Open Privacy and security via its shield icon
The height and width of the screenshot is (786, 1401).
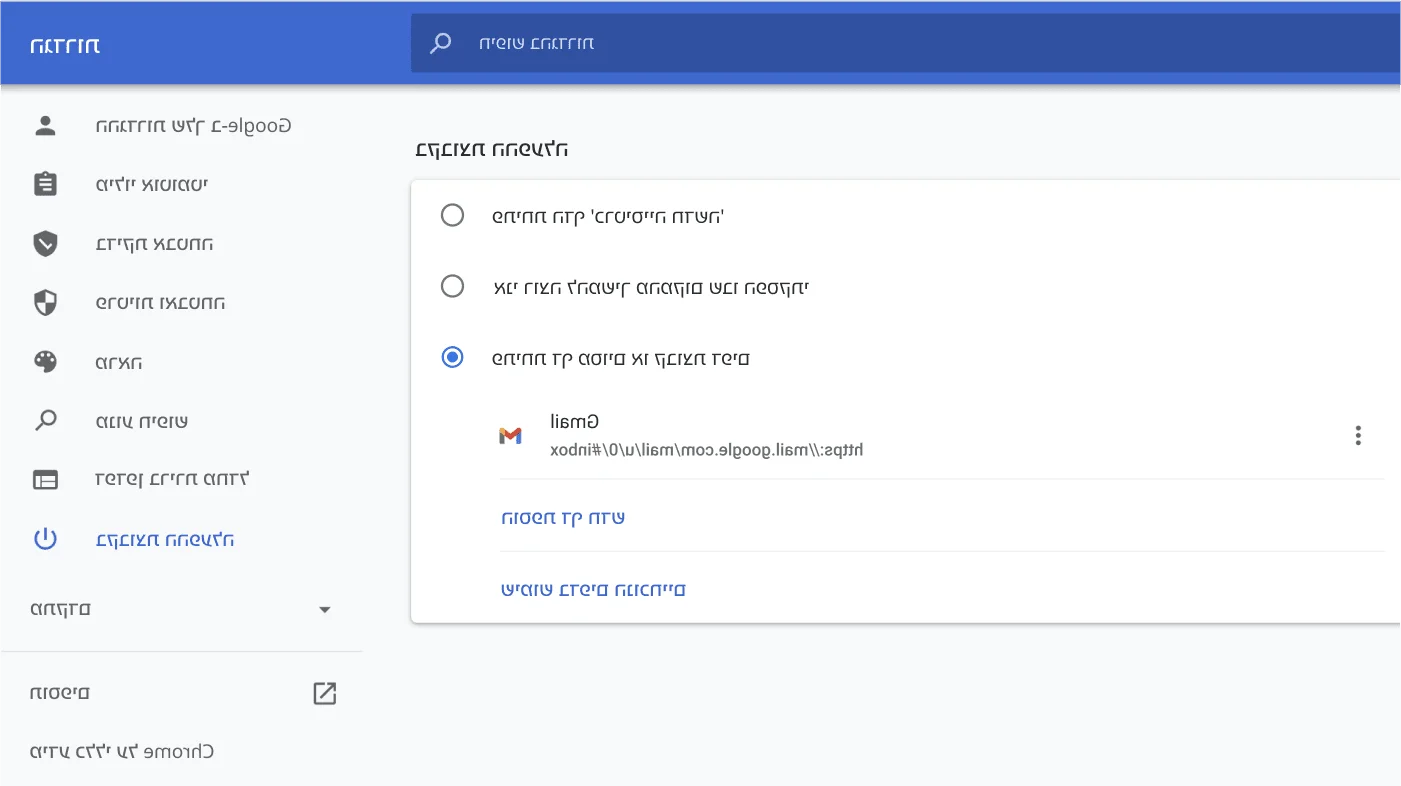point(45,302)
